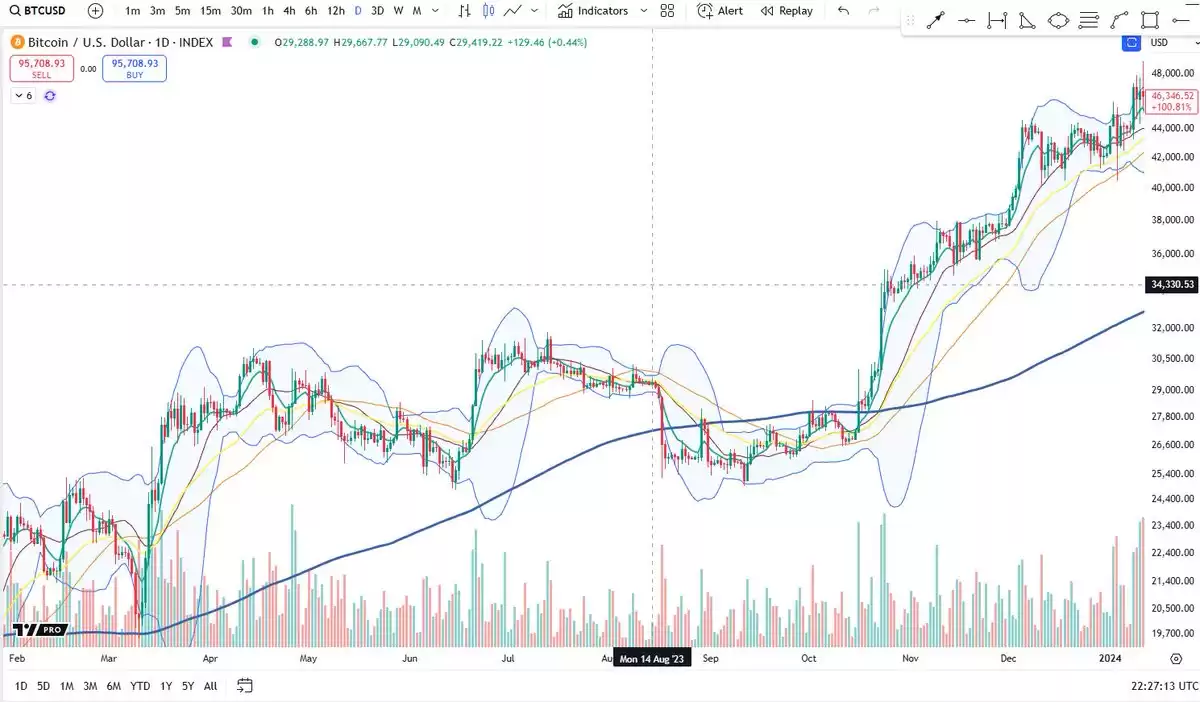Image resolution: width=1200 pixels, height=702 pixels.
Task: Switch to the M monthly interval
Action: [416, 10]
